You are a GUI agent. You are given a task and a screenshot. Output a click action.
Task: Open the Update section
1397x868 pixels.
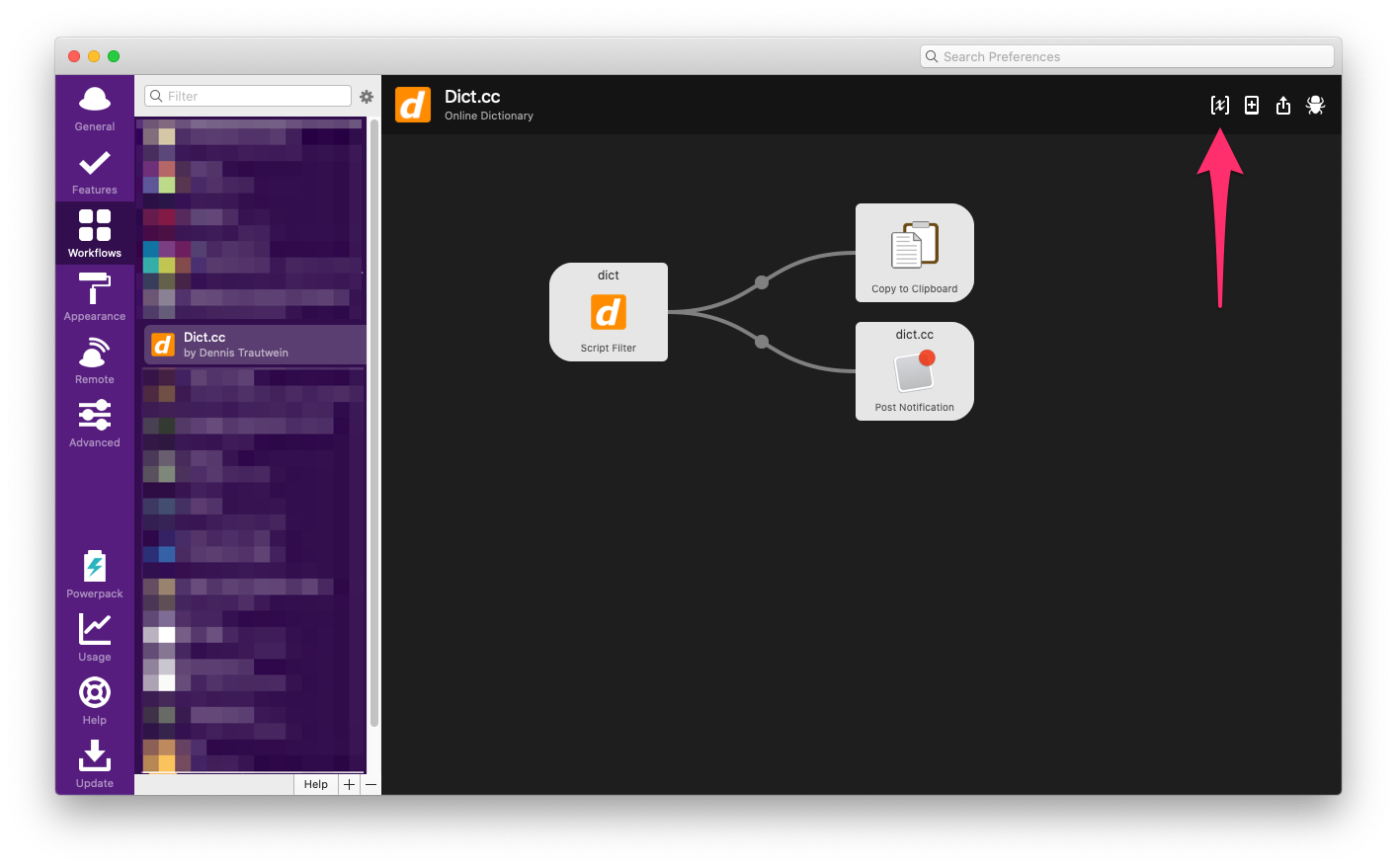click(x=95, y=763)
